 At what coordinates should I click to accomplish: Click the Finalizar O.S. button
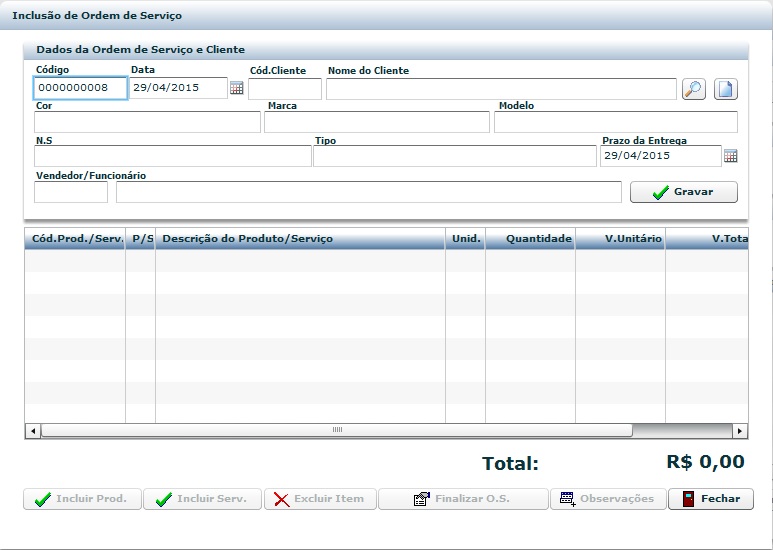pos(463,499)
